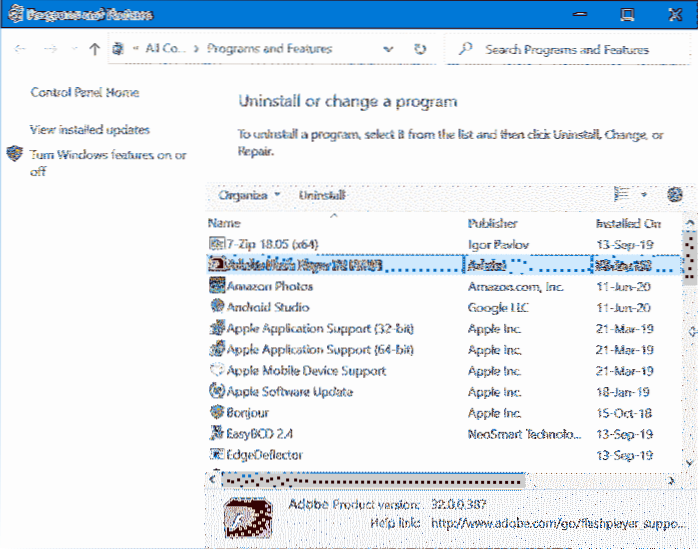Expand the view options dropdown arrow
The image size is (698, 549).
pos(644,196)
